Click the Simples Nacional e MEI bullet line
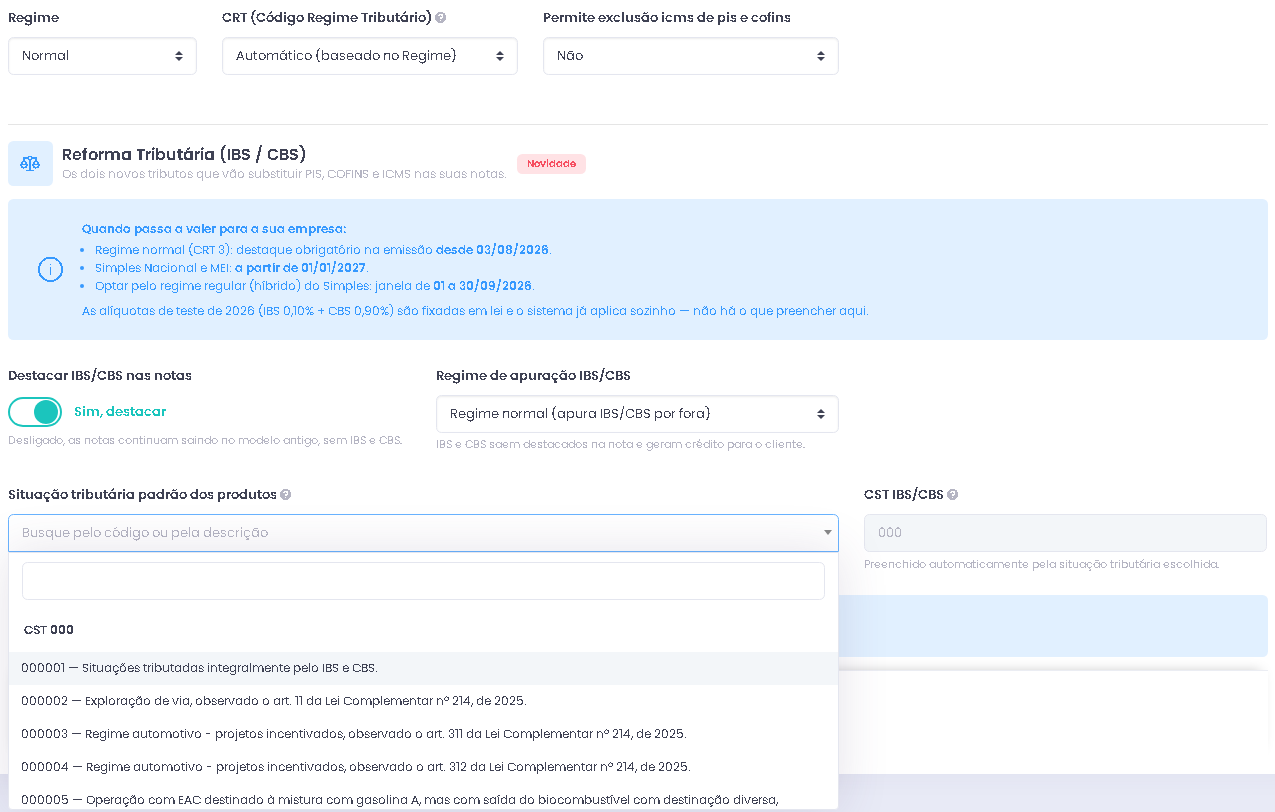This screenshot has width=1275, height=812. pos(231,268)
